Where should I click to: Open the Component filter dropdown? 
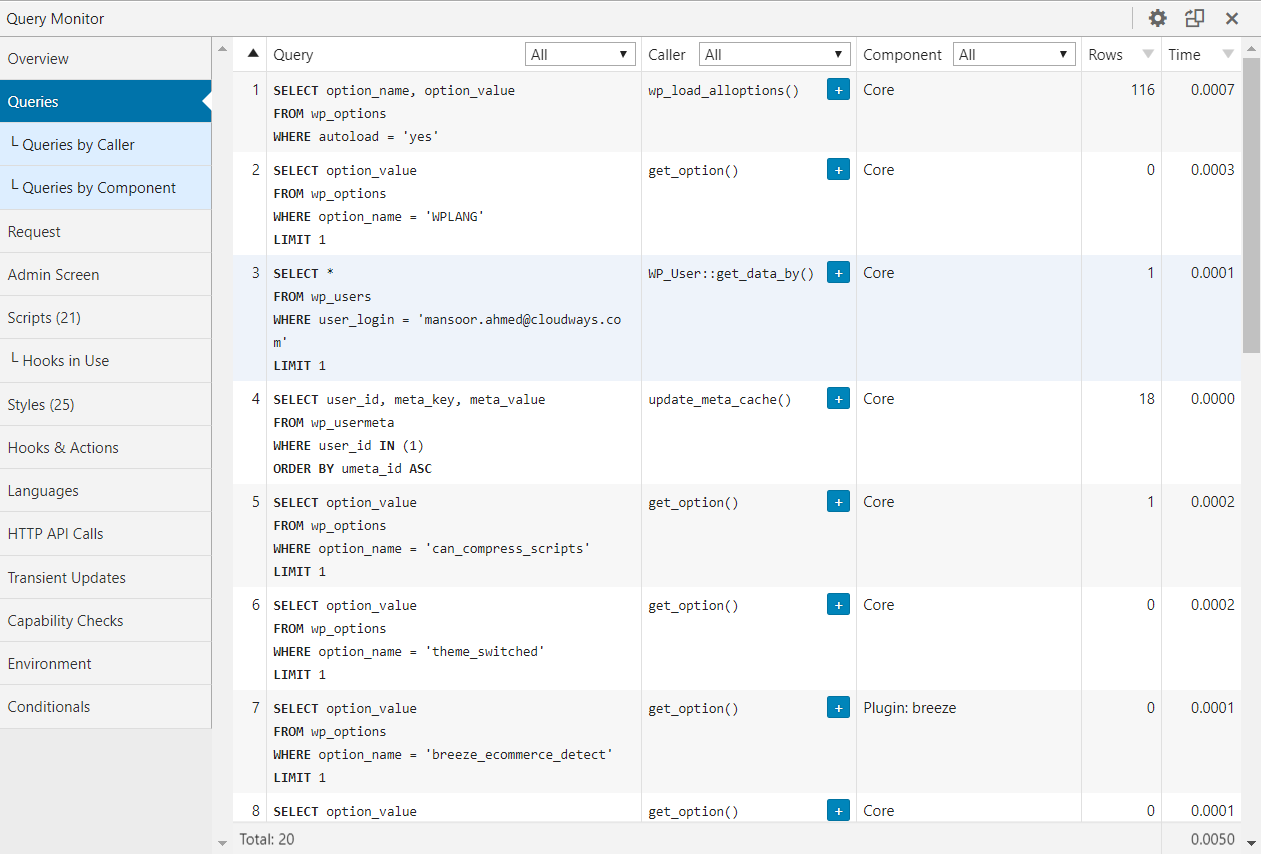[x=1013, y=55]
